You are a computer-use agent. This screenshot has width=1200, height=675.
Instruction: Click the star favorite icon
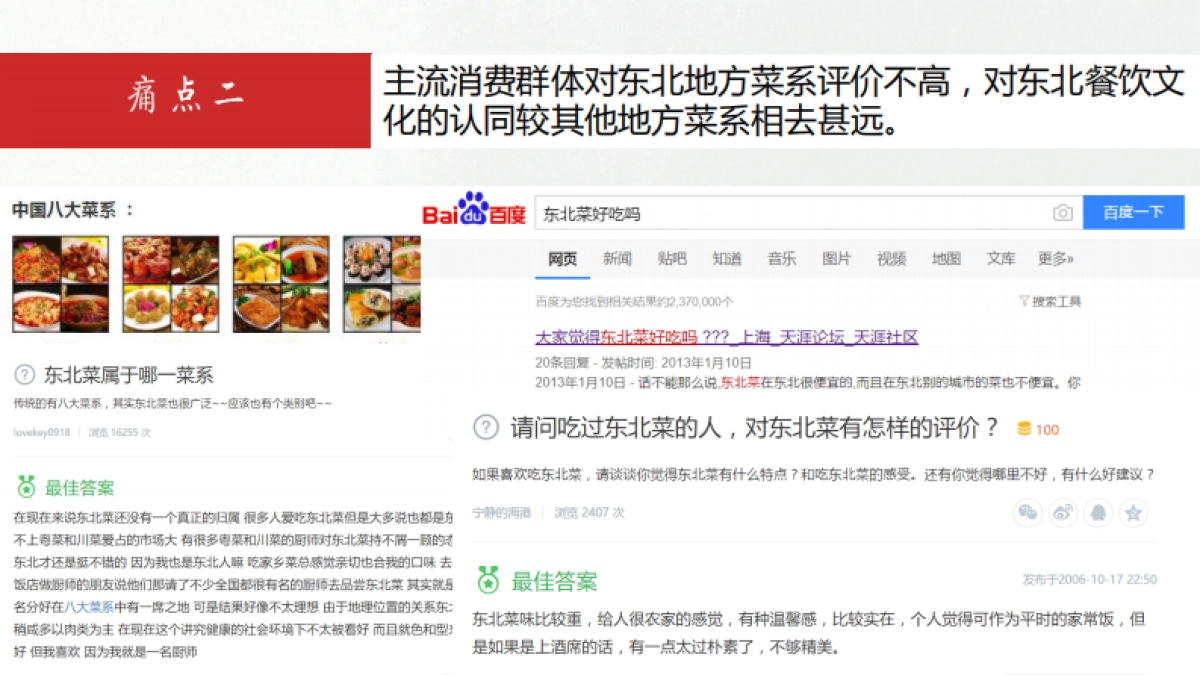click(x=1133, y=513)
